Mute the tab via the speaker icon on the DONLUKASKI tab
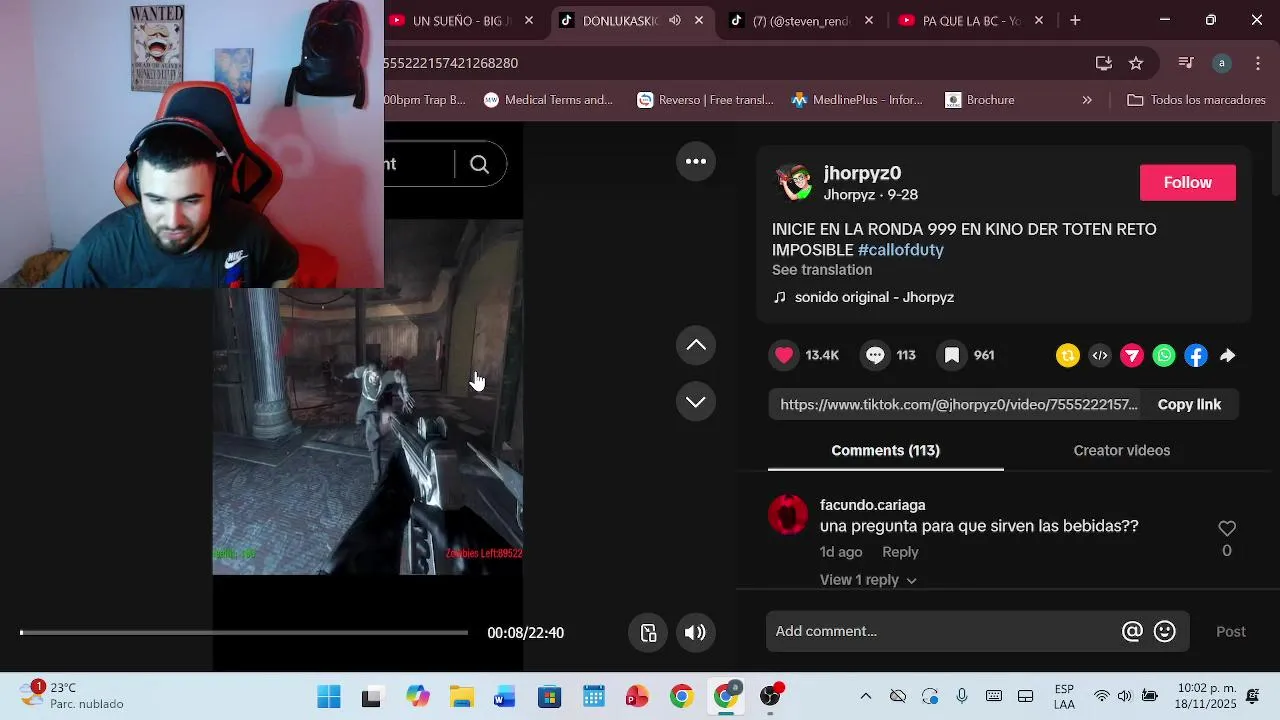The width and height of the screenshot is (1280, 720). coord(675,20)
